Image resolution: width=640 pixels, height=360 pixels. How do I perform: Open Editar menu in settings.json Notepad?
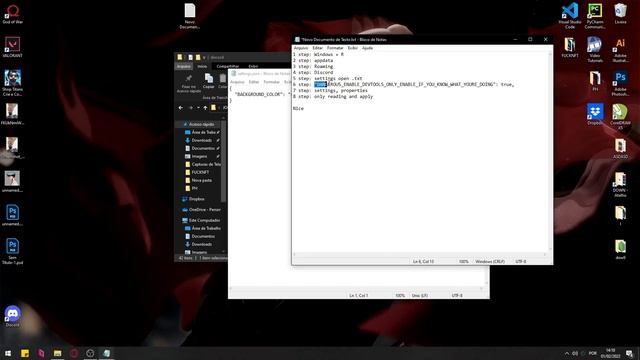coord(254,82)
